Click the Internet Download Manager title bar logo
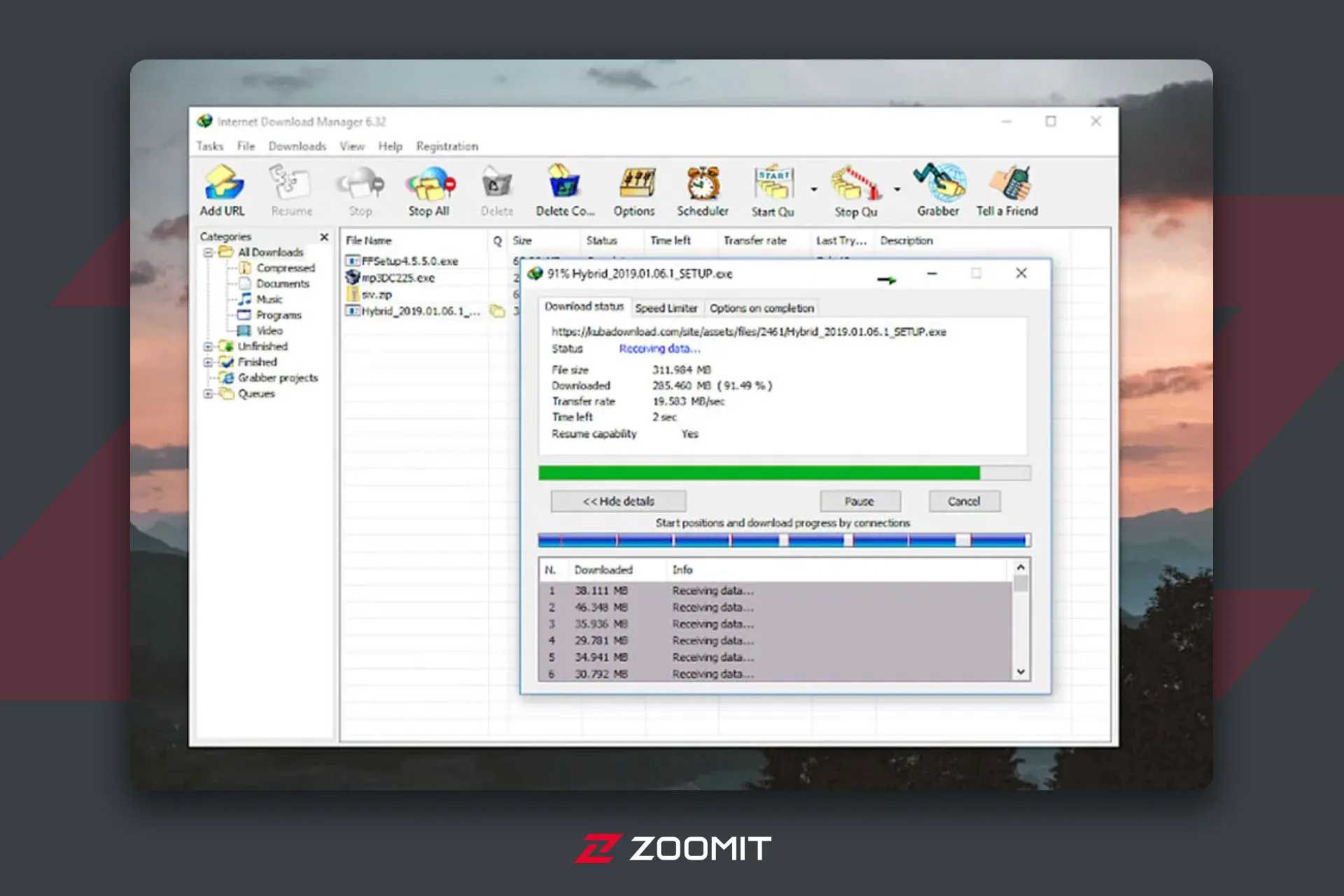The image size is (1344, 896). [204, 121]
